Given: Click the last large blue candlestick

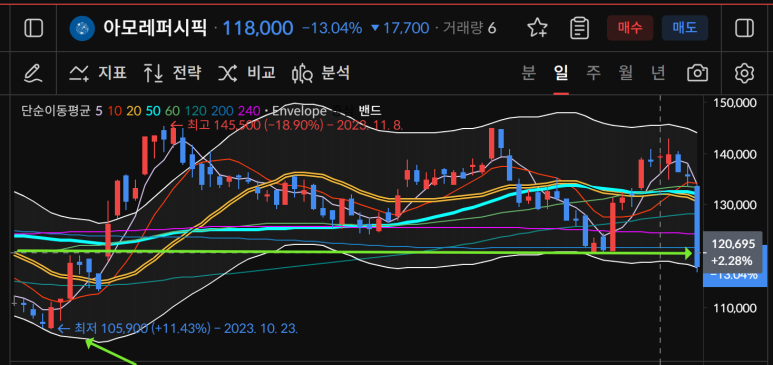Looking at the screenshot, I should 697,226.
